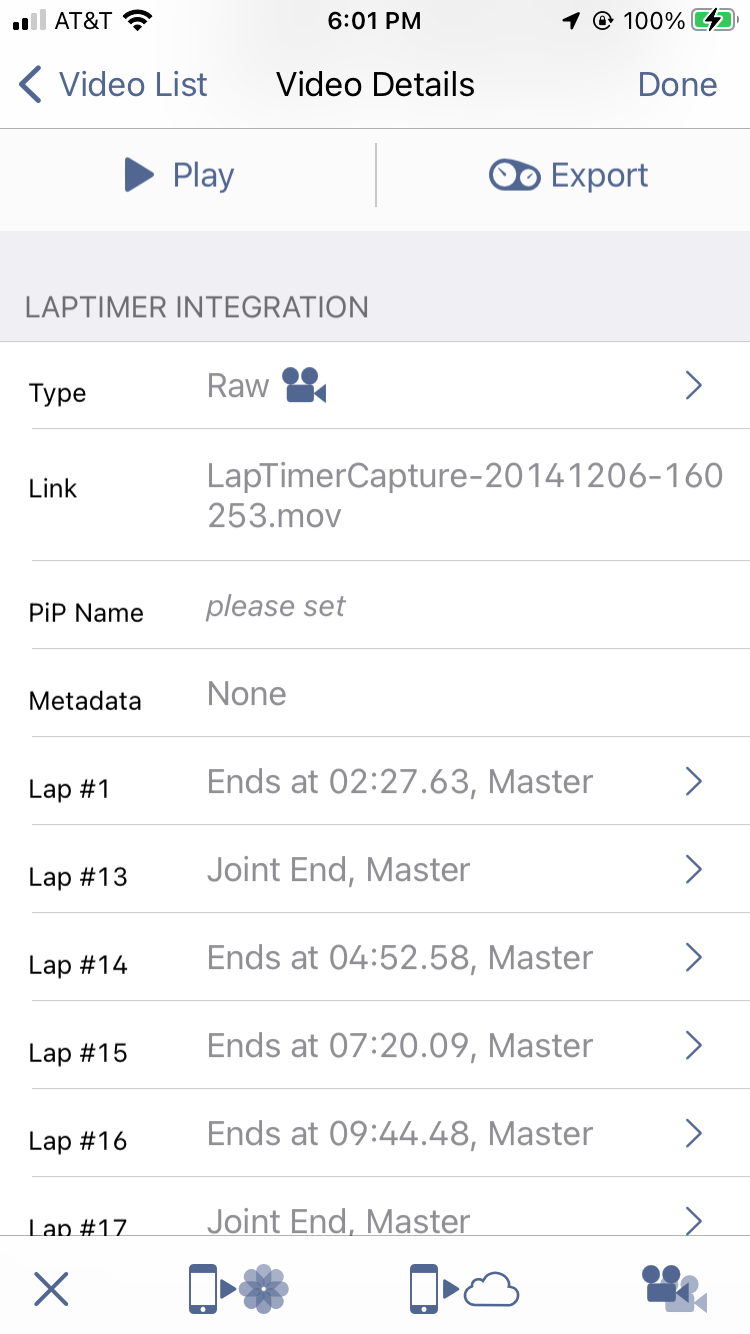This screenshot has height=1334, width=750.
Task: Go back to Video List
Action: pos(113,85)
